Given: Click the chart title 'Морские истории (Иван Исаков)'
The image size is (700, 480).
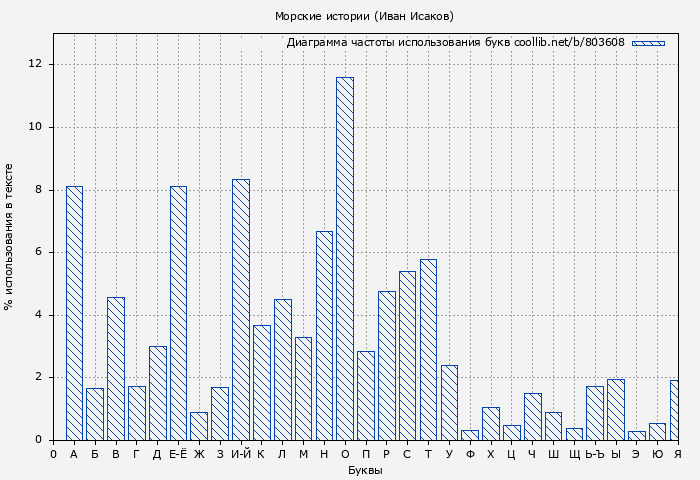Looking at the screenshot, I should click(364, 16).
